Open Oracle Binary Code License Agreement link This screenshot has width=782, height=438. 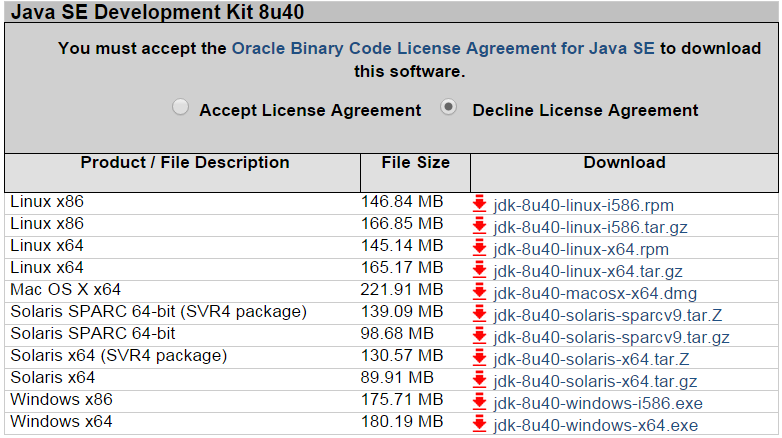click(x=443, y=48)
